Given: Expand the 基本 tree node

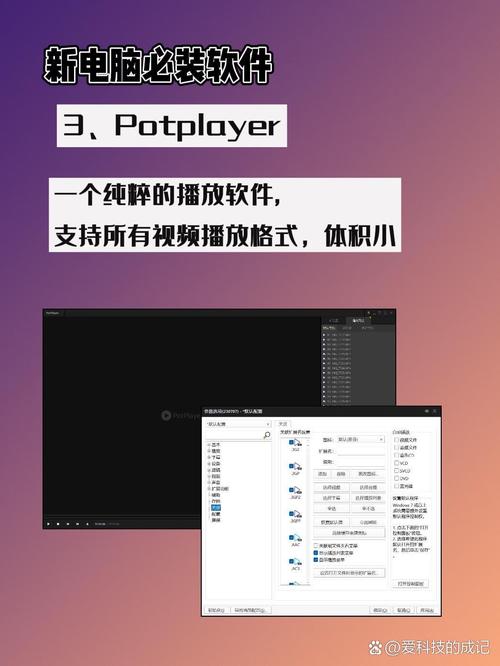Looking at the screenshot, I should click(x=209, y=445).
